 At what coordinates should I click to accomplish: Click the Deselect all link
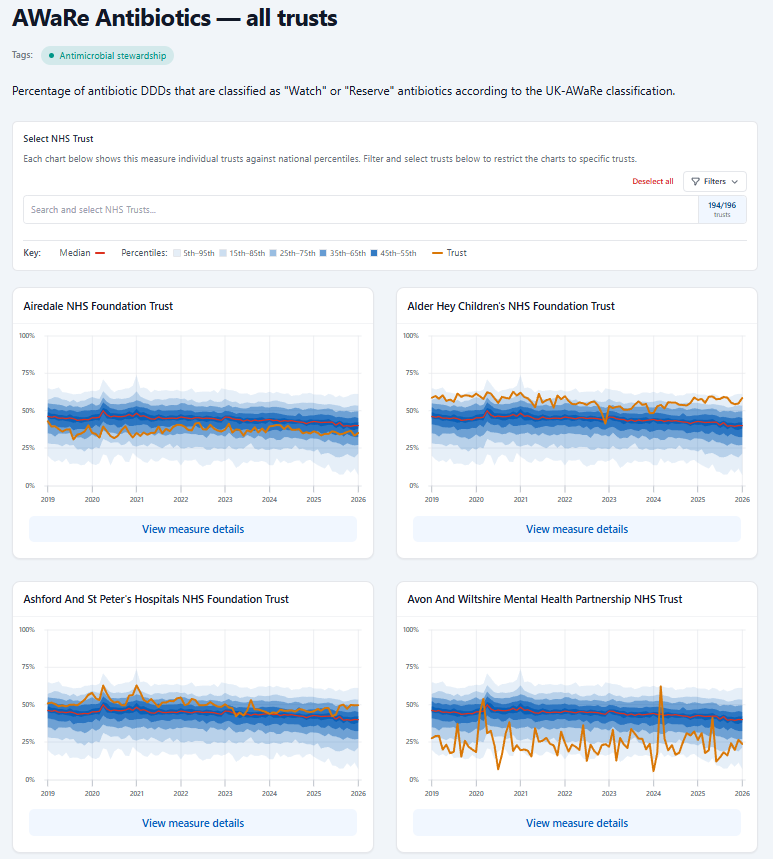652,182
